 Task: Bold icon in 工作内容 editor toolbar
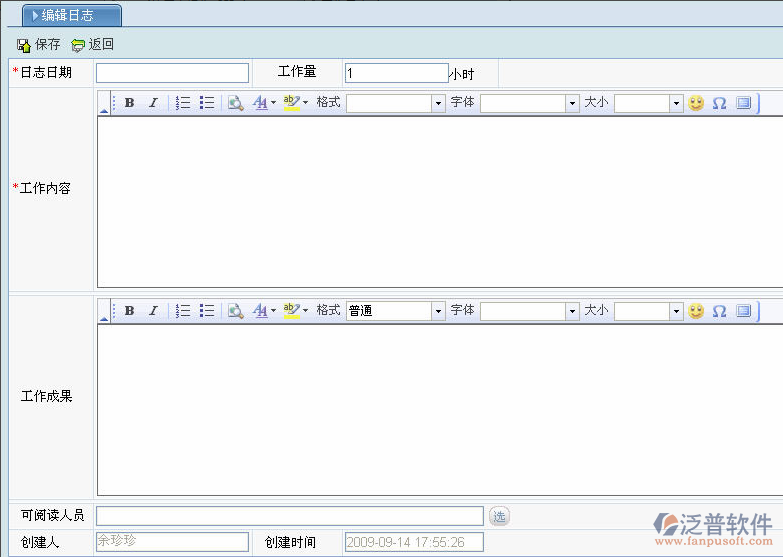pyautogui.click(x=129, y=103)
